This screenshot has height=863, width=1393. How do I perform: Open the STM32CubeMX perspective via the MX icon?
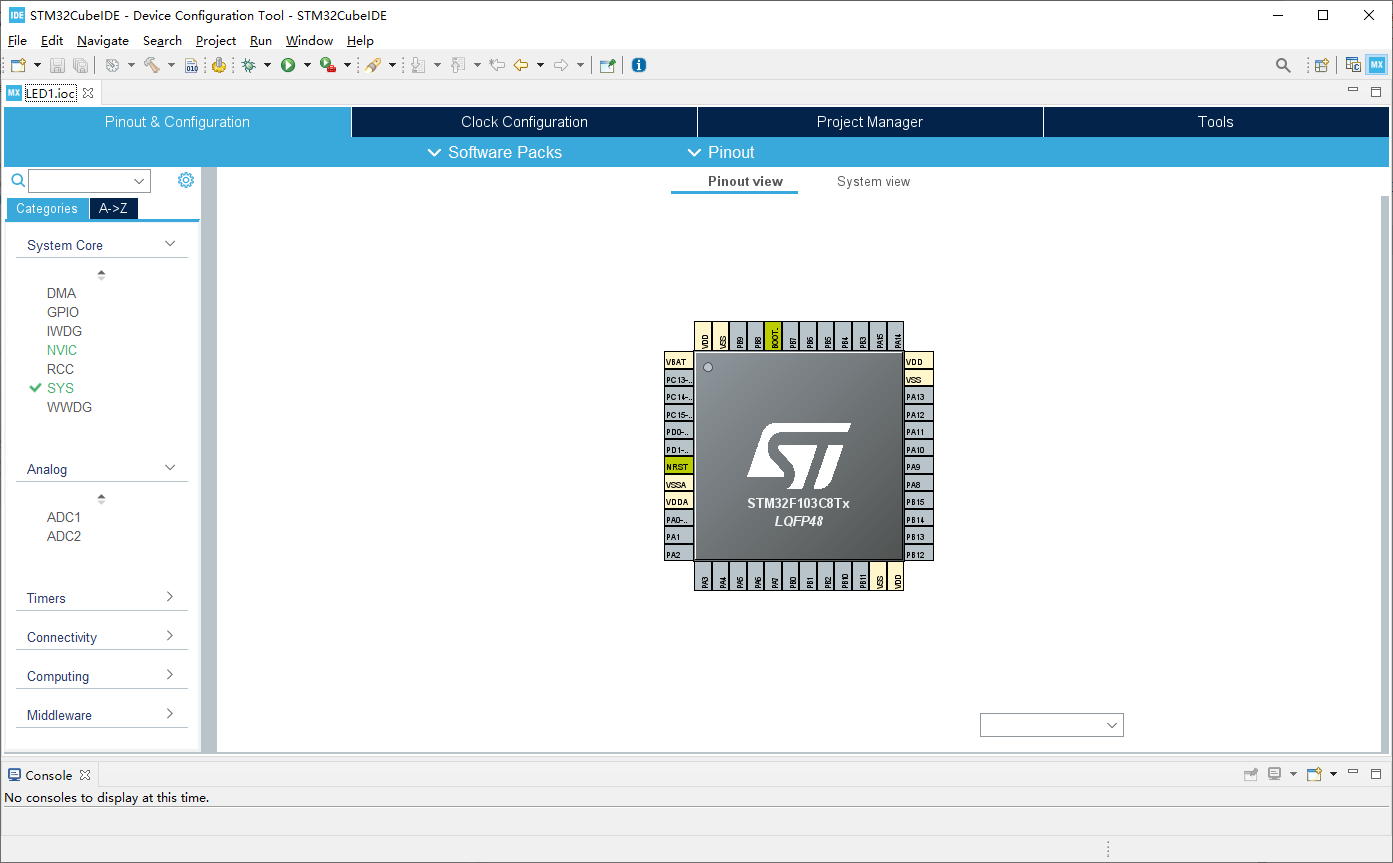click(1376, 64)
